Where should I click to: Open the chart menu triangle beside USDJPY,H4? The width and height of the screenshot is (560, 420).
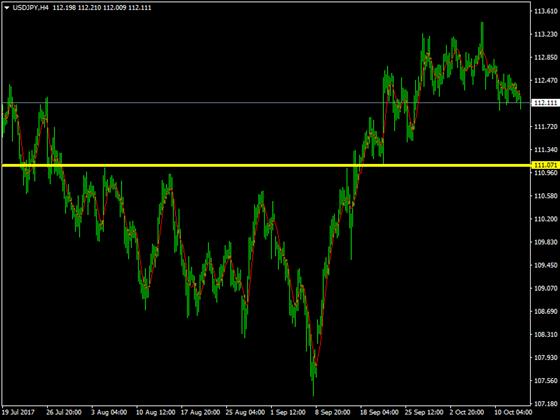click(x=6, y=8)
